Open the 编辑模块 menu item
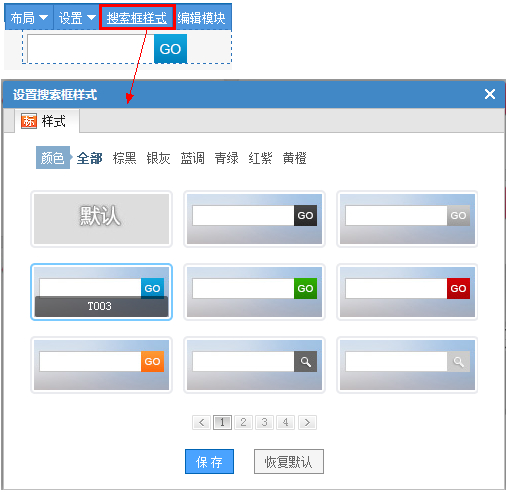This screenshot has width=506, height=492. (x=201, y=18)
